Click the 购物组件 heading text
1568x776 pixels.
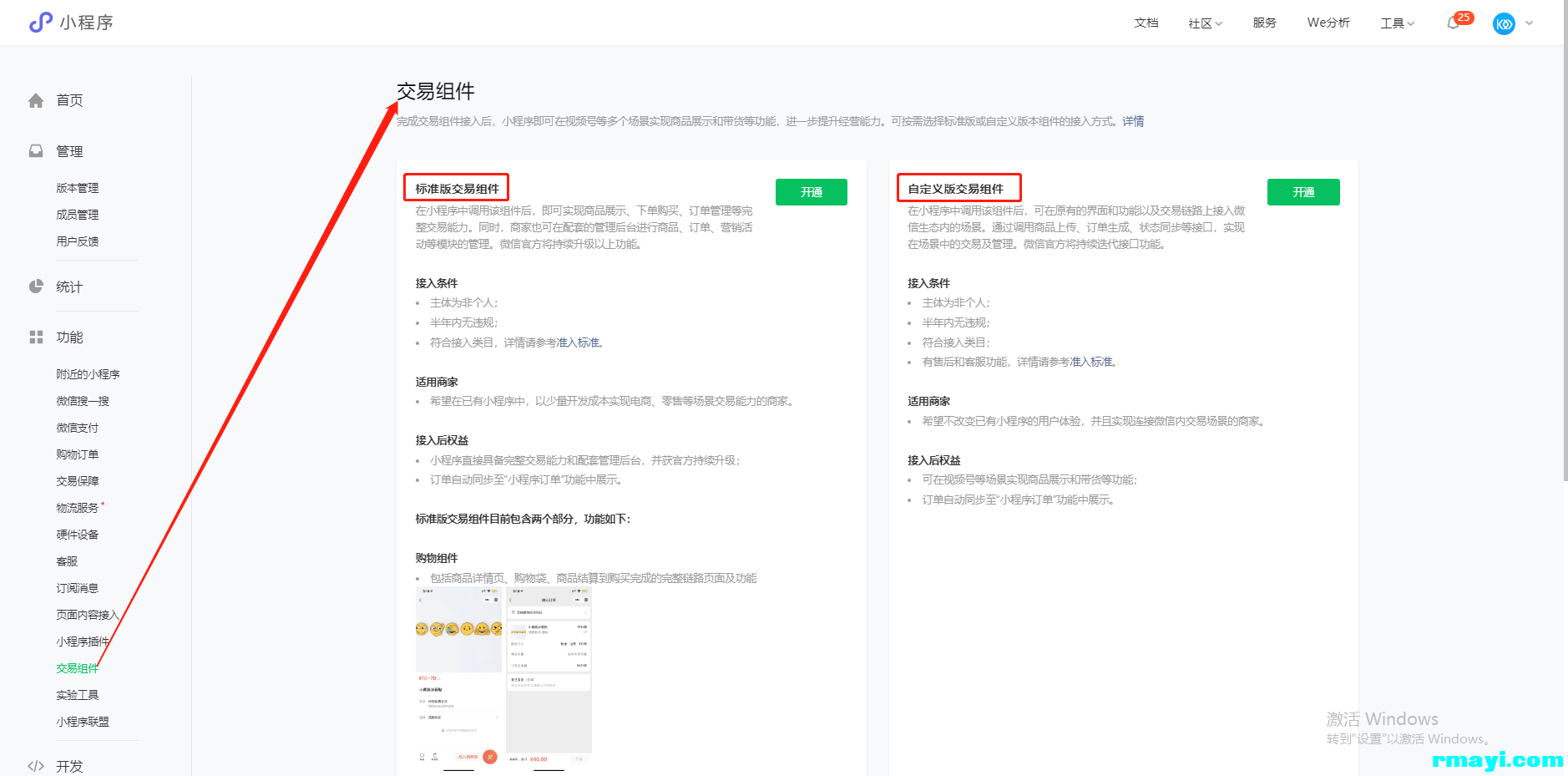(x=437, y=558)
